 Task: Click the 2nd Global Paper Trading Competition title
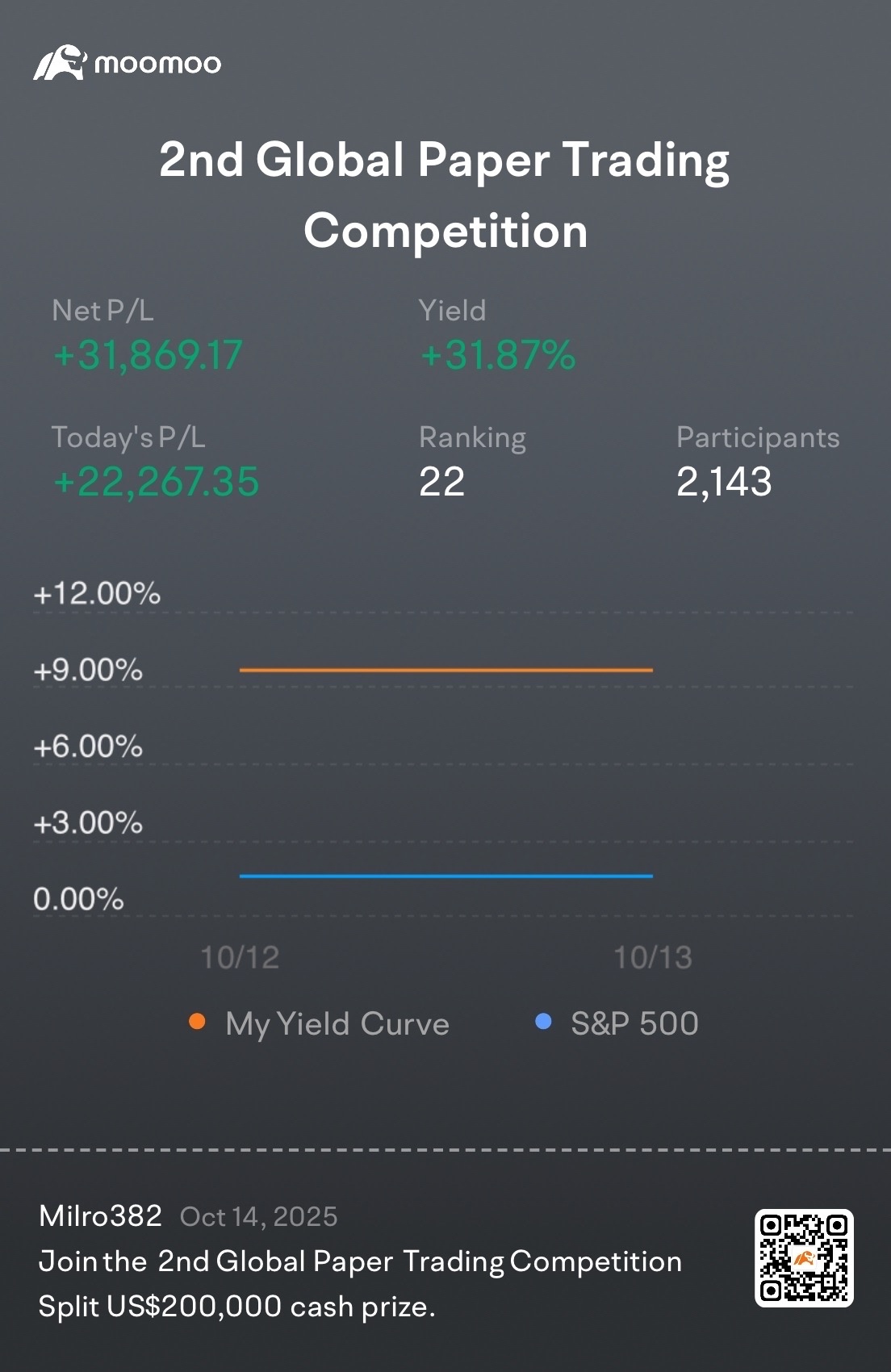click(445, 195)
